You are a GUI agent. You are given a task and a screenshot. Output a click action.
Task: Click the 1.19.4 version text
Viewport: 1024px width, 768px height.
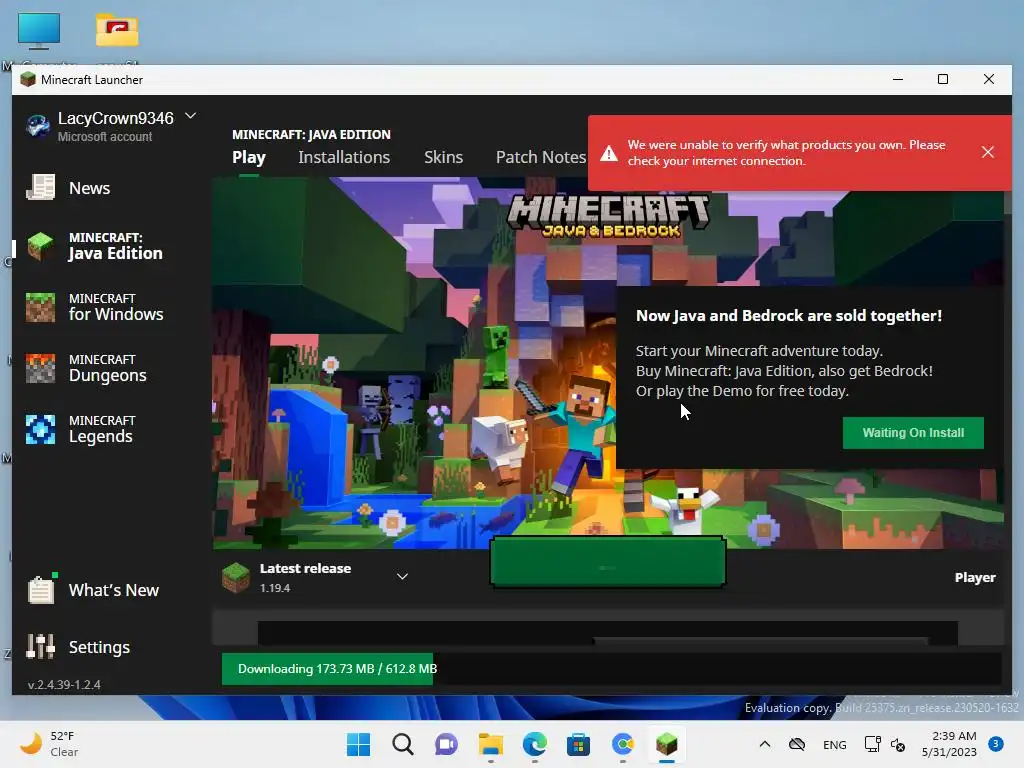(x=275, y=588)
